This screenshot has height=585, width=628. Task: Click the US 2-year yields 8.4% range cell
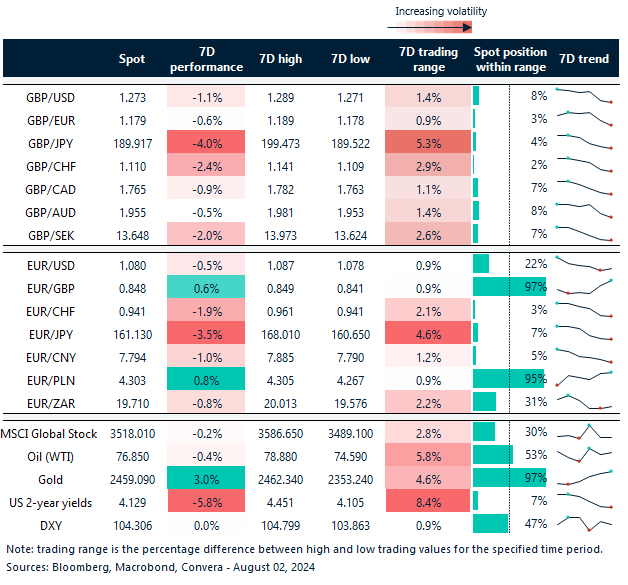(x=427, y=500)
